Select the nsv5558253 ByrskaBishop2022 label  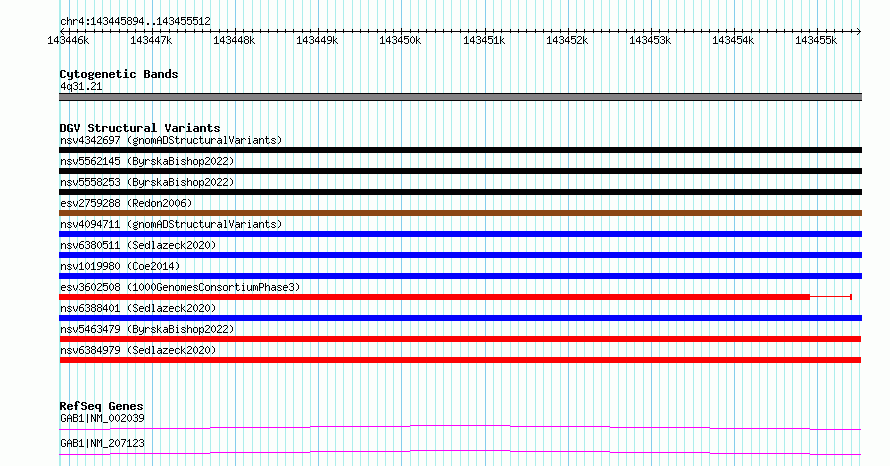[147, 182]
